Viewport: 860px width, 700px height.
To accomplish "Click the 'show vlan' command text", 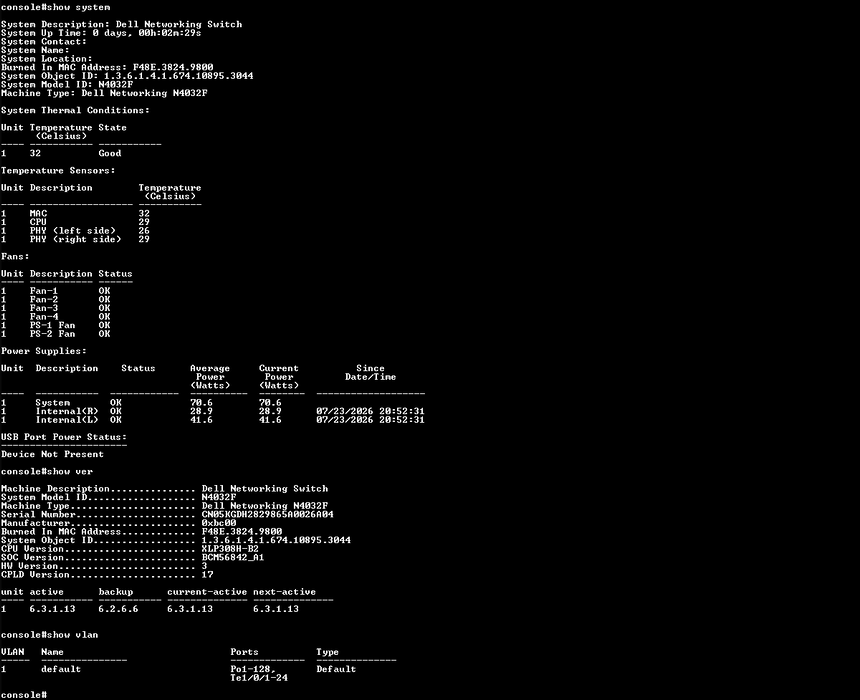I will point(70,635).
